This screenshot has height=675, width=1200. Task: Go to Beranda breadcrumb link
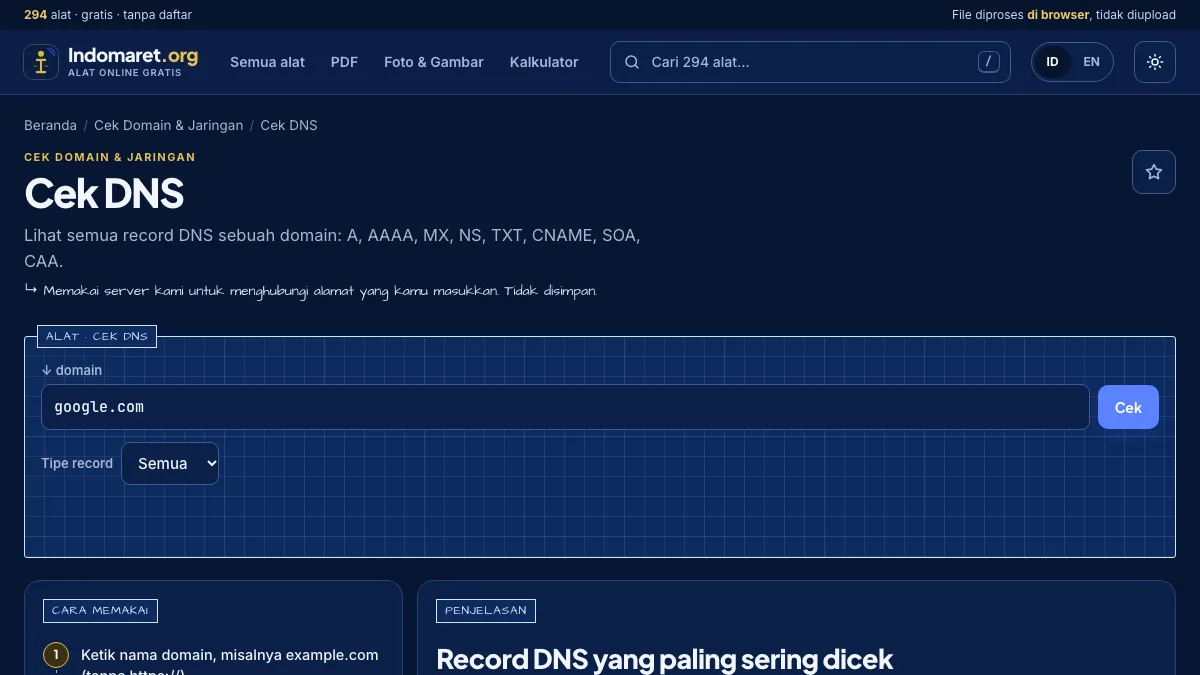[x=50, y=125]
